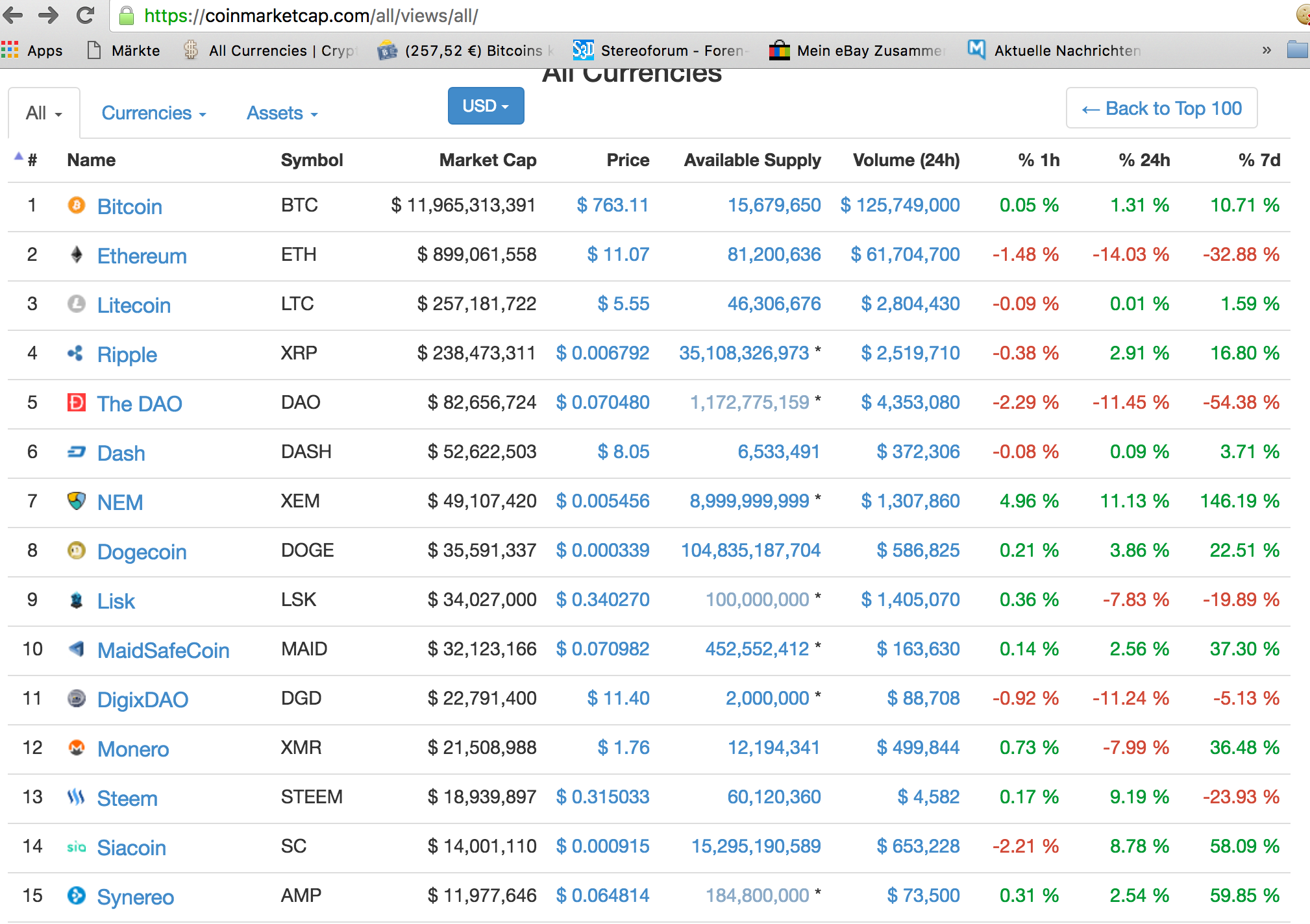The width and height of the screenshot is (1310, 924).
Task: Reload the page with the refresh icon
Action: pos(85,14)
